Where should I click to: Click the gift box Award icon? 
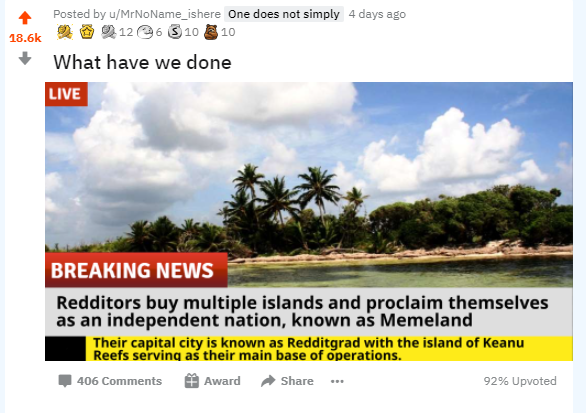pos(192,381)
